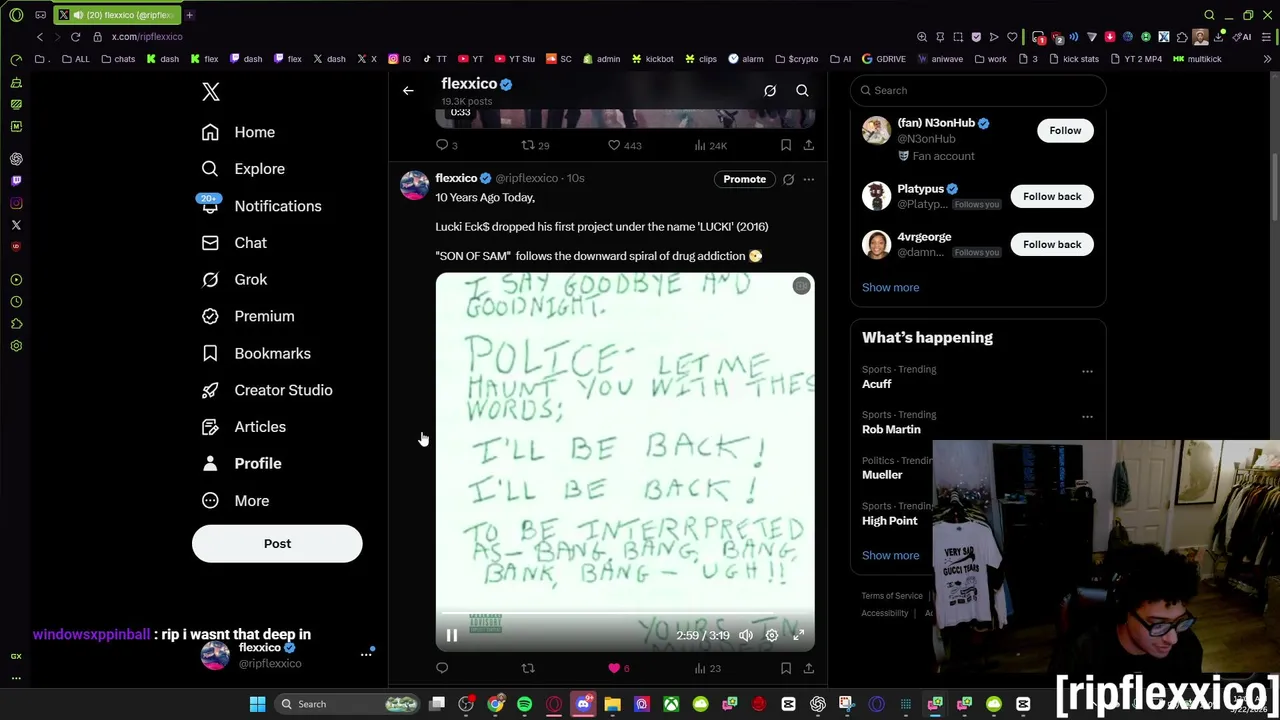
Task: Open the post's more options menu
Action: [x=808, y=179]
